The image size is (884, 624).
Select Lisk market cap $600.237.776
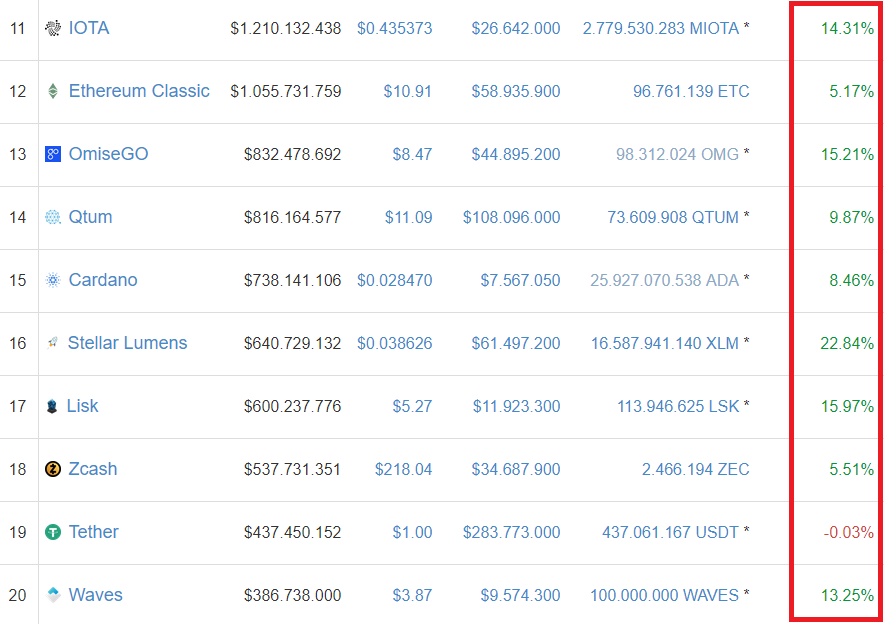click(293, 406)
